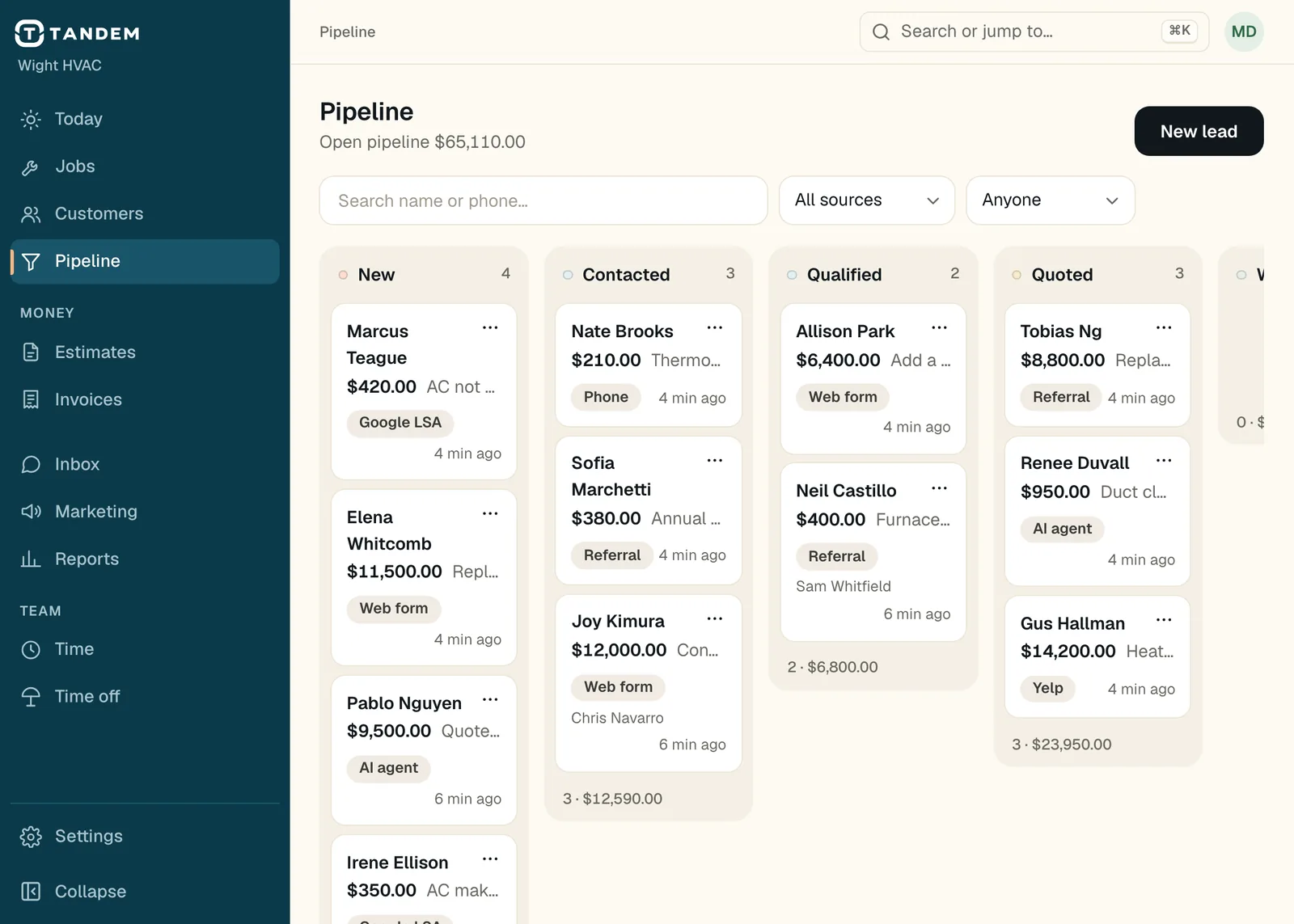Viewport: 1294px width, 924px height.
Task: Open more options on Marcus Teague card
Action: (x=490, y=327)
